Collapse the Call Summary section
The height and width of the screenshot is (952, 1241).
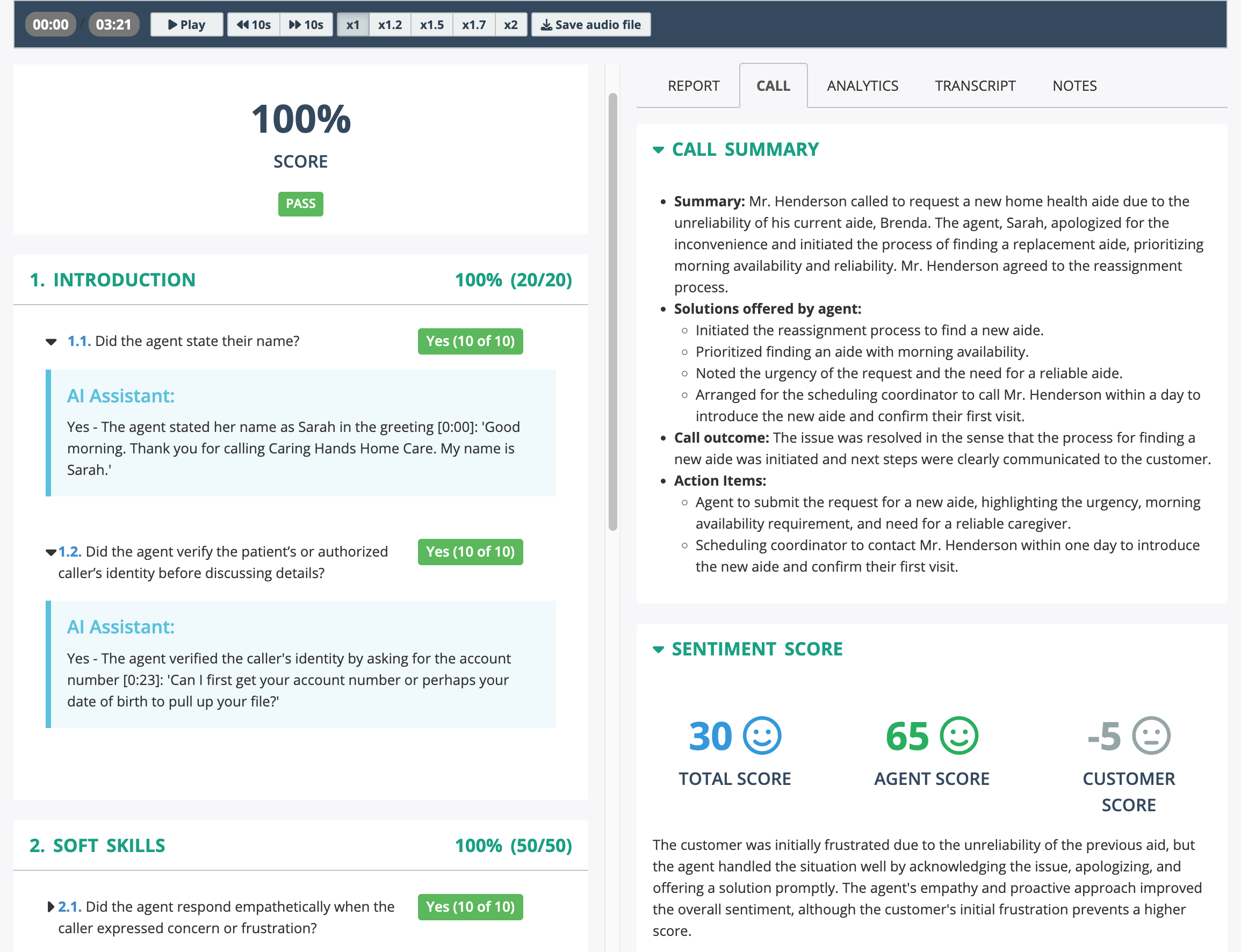tap(658, 149)
